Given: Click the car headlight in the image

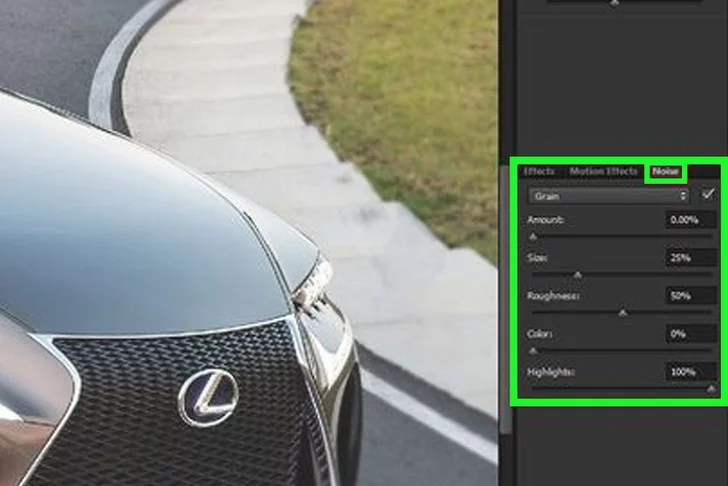Looking at the screenshot, I should click(313, 283).
